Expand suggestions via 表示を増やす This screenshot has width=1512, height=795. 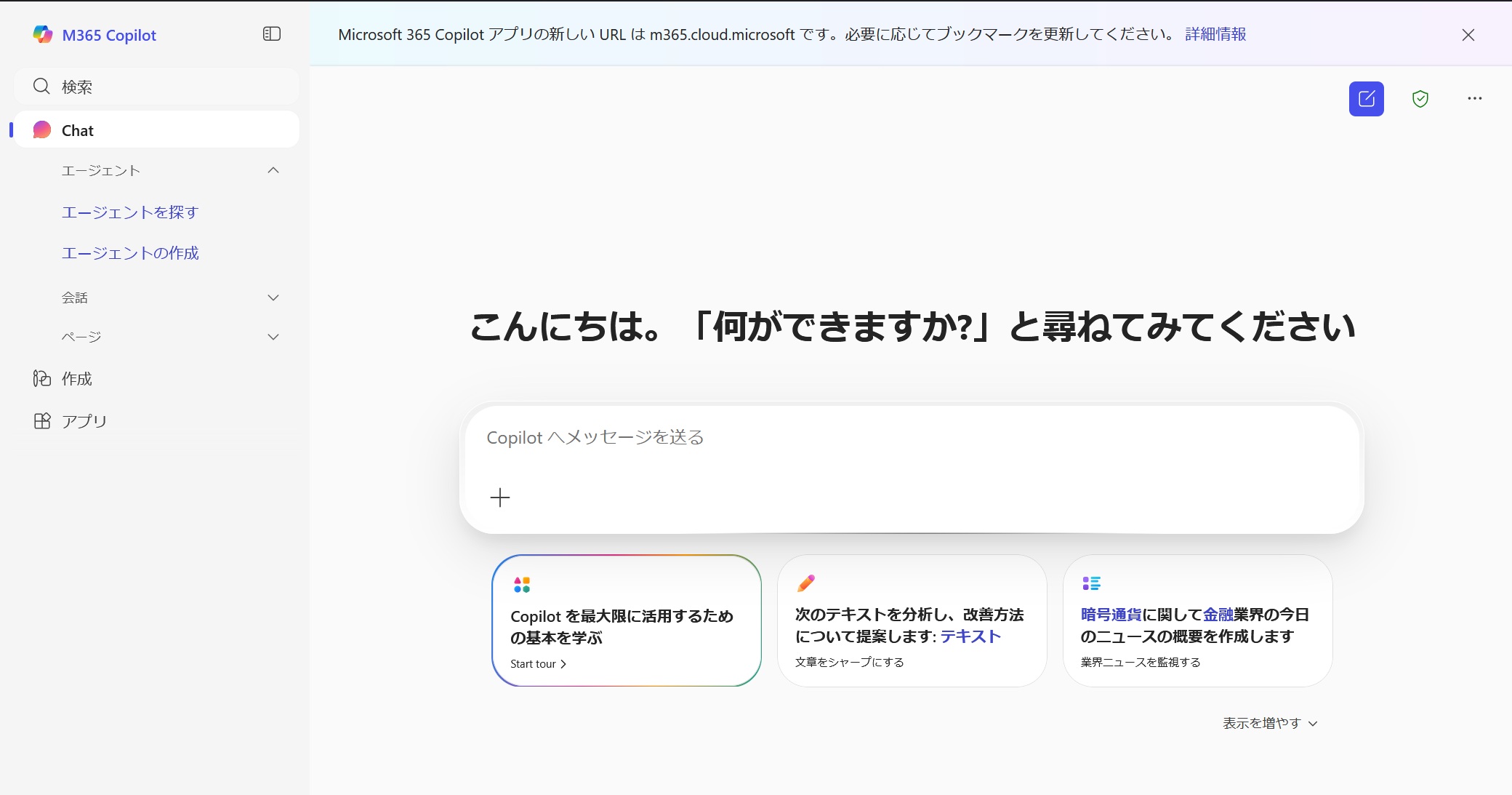pos(1270,723)
